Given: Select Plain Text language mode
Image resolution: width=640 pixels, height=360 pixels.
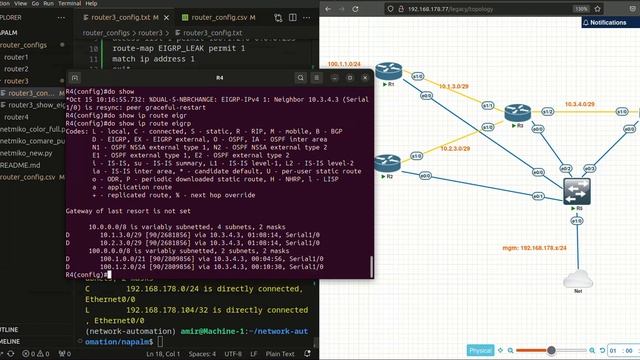Looking at the screenshot, I should (280, 354).
